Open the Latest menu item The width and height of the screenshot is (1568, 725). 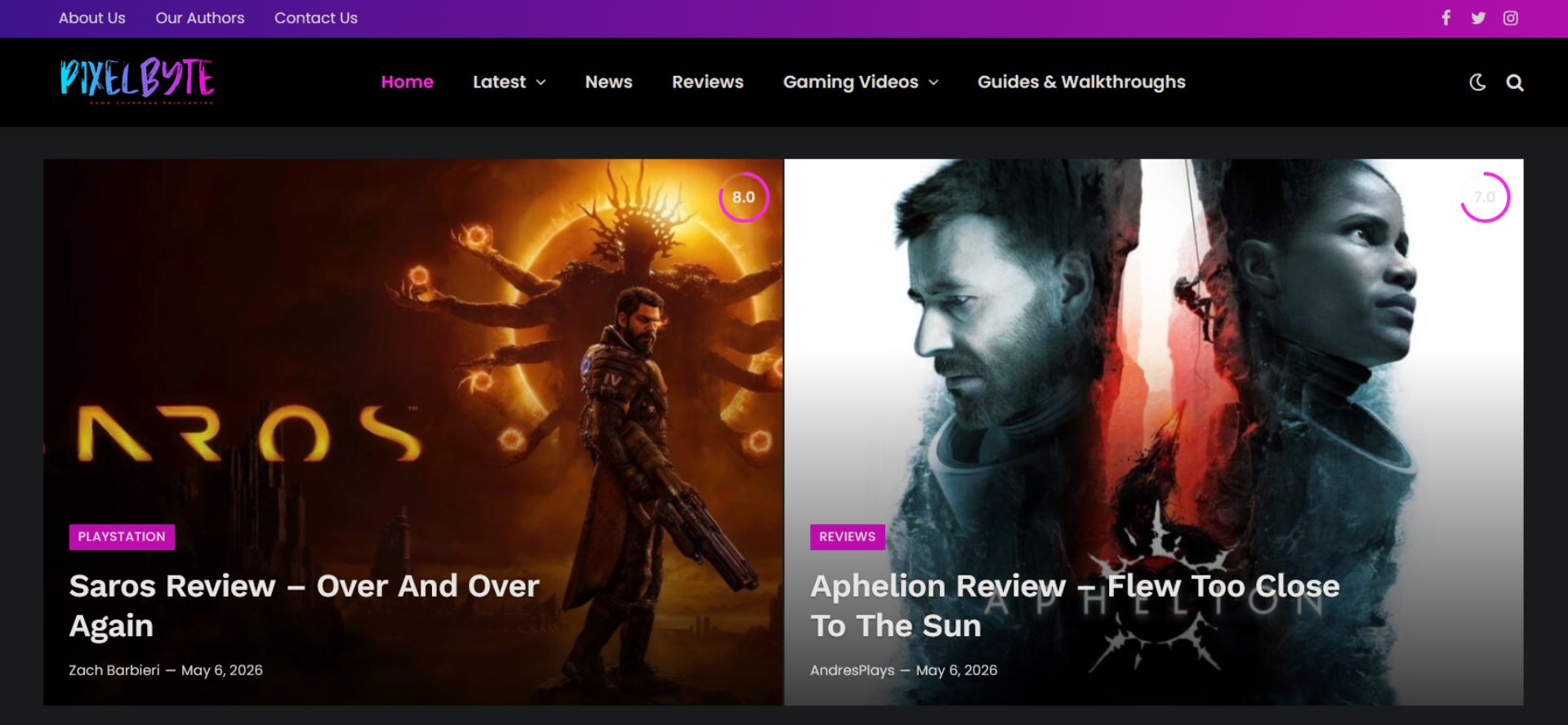(499, 82)
